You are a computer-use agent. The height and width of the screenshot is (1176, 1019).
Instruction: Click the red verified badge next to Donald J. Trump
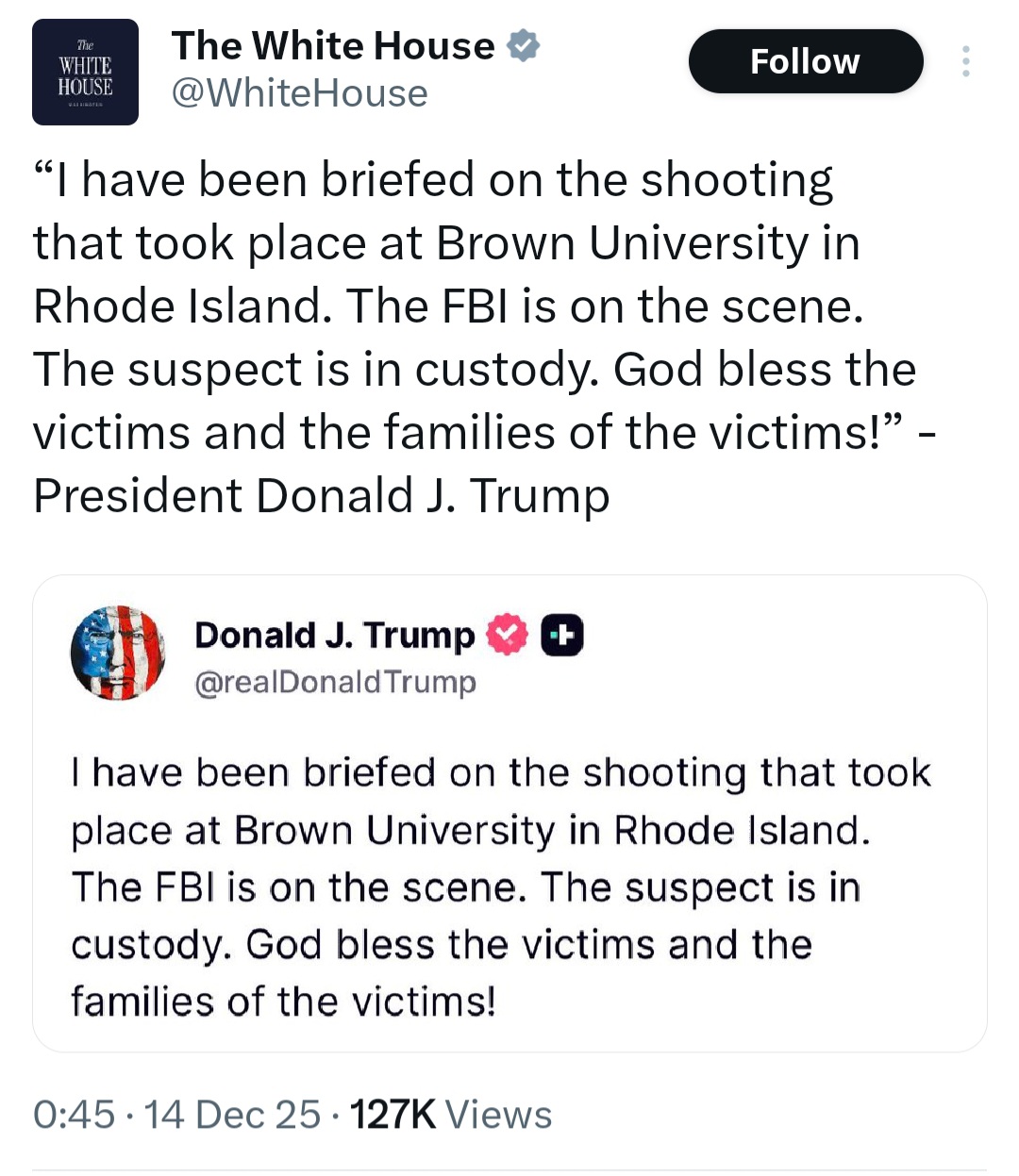pos(507,635)
